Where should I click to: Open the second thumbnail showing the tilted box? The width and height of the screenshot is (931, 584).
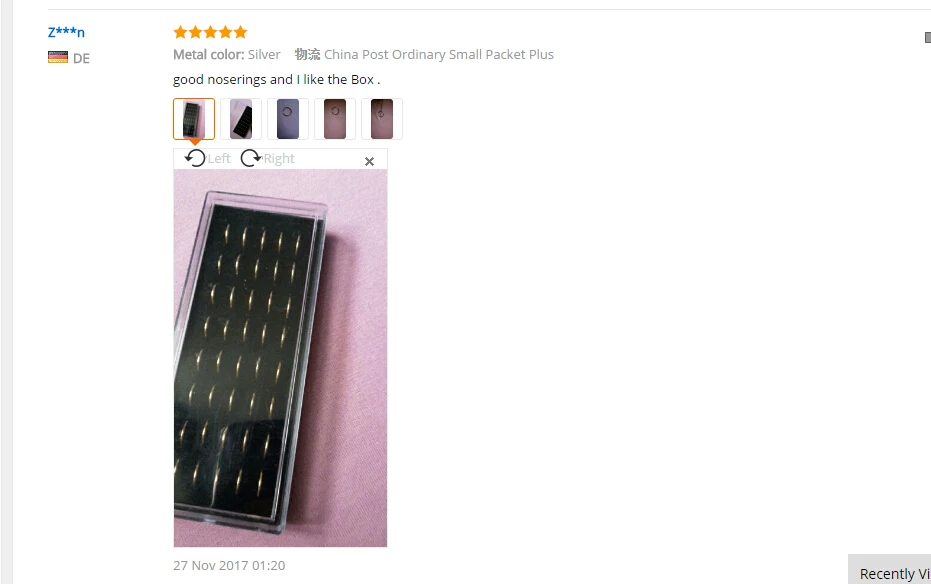click(x=240, y=119)
